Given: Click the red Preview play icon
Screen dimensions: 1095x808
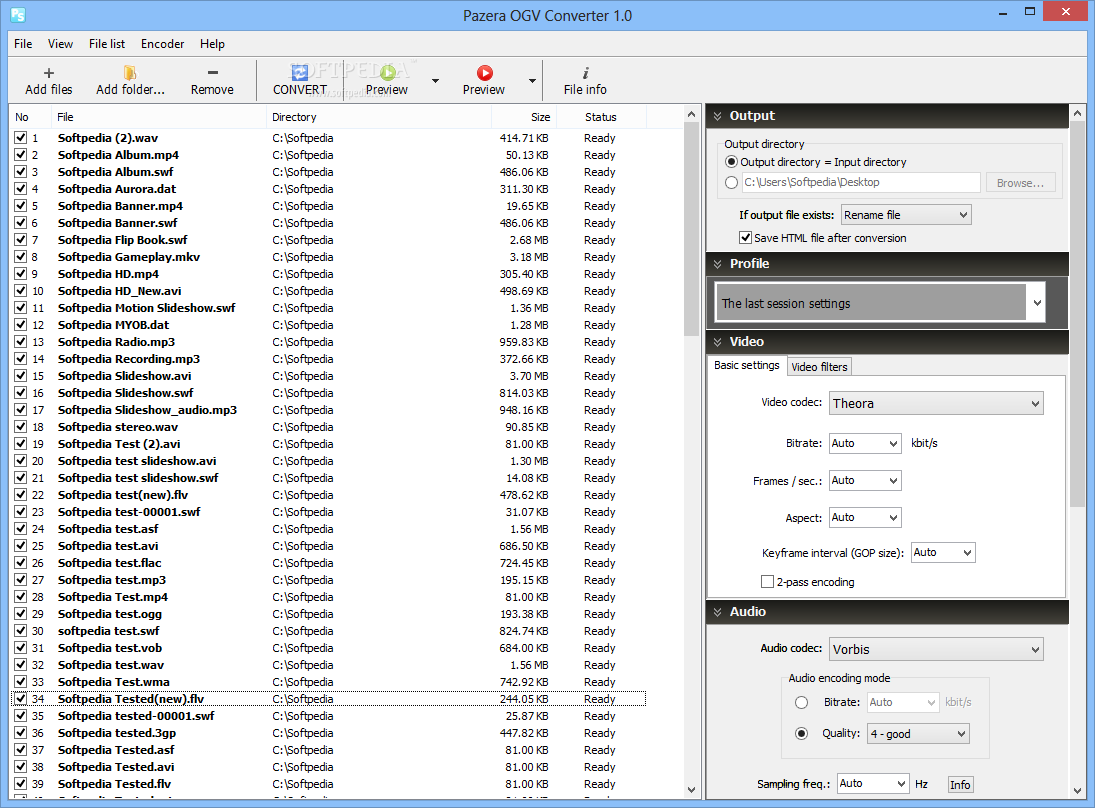Looking at the screenshot, I should (x=485, y=73).
